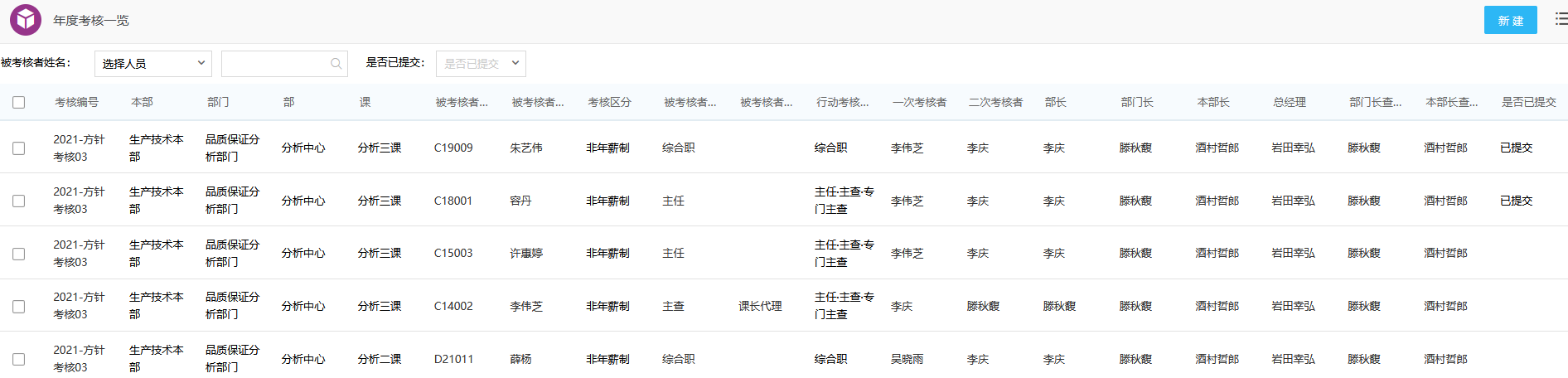Viewport: 1568px width, 378px height.
Task: Open the 是否已提交 filter dropdown
Action: coord(481,64)
